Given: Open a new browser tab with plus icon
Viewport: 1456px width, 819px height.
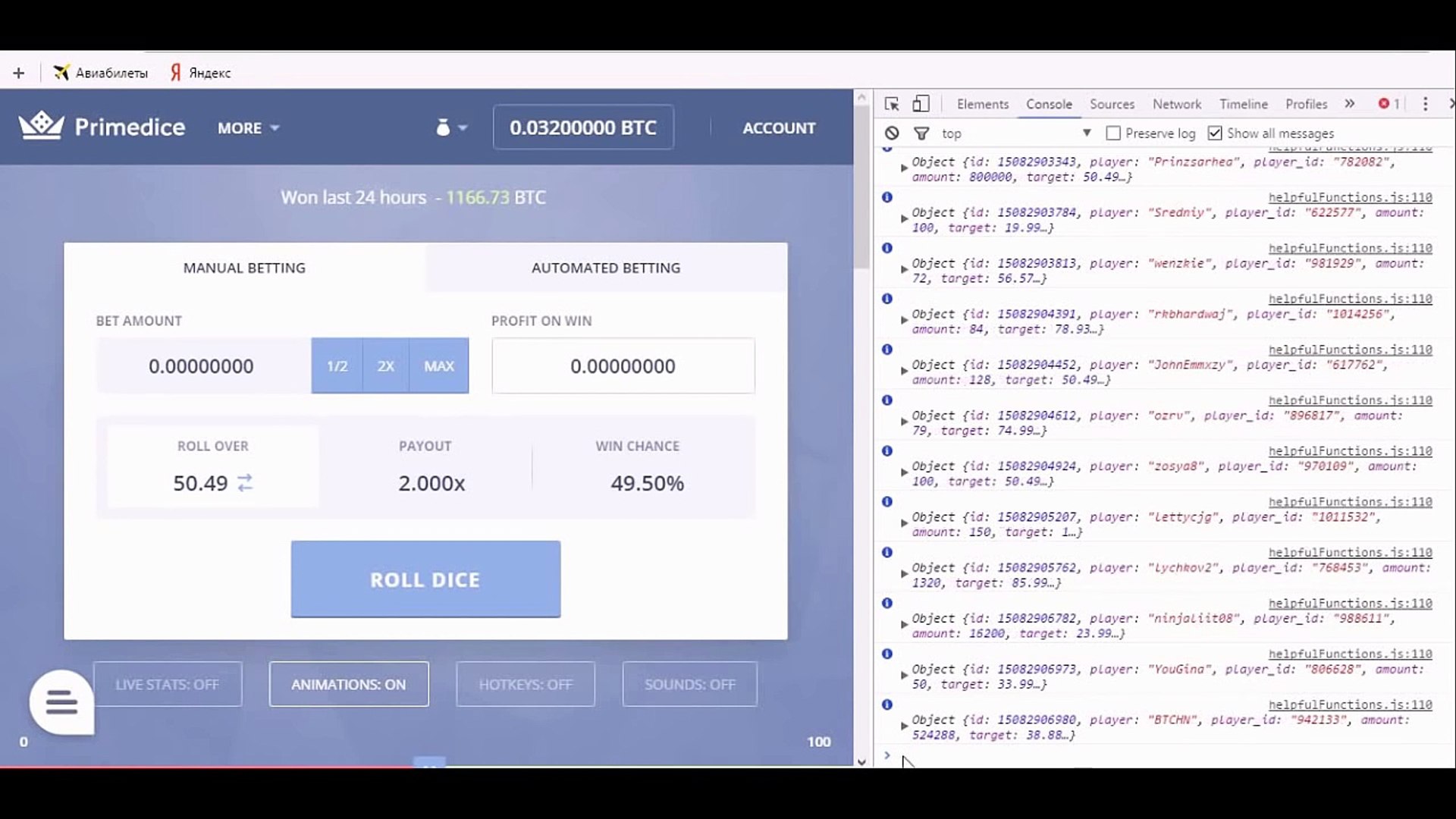Looking at the screenshot, I should click(19, 73).
